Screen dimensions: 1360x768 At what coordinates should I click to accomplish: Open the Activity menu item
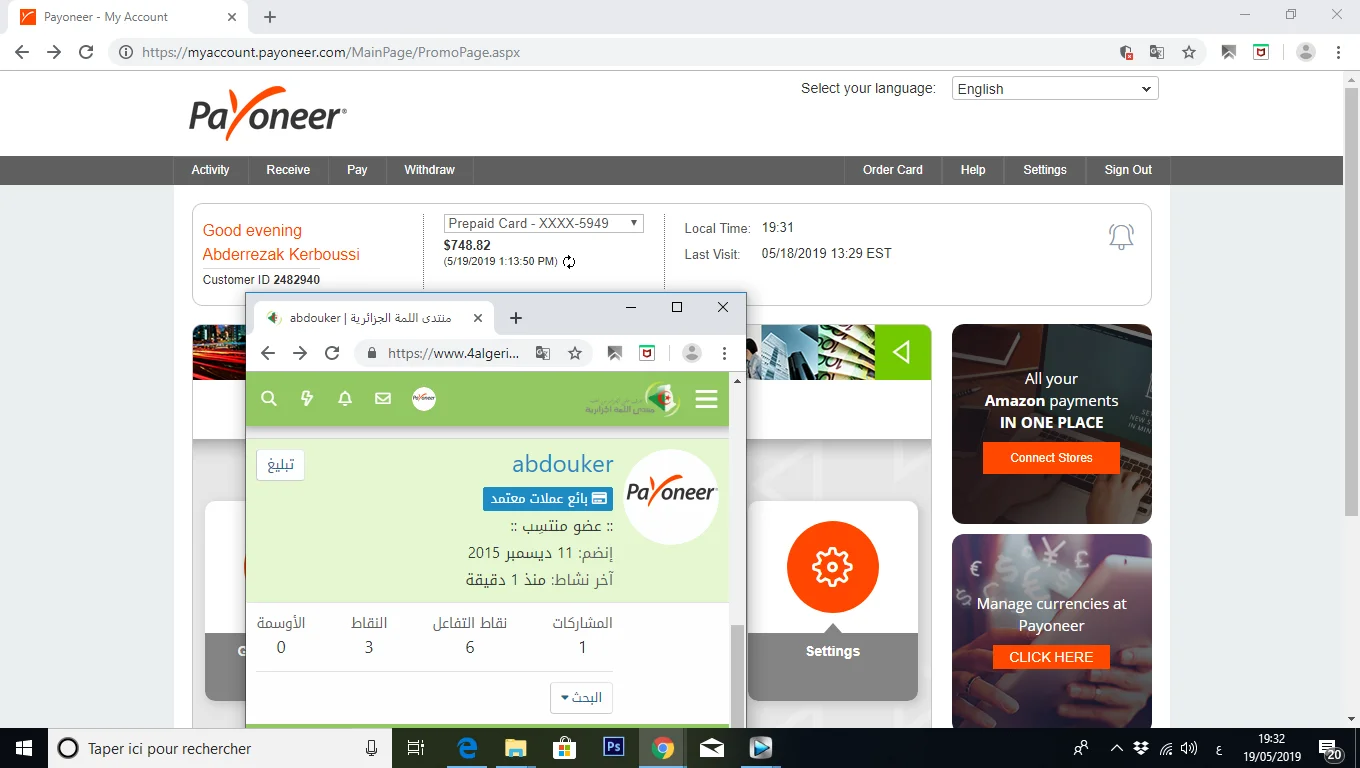click(210, 170)
